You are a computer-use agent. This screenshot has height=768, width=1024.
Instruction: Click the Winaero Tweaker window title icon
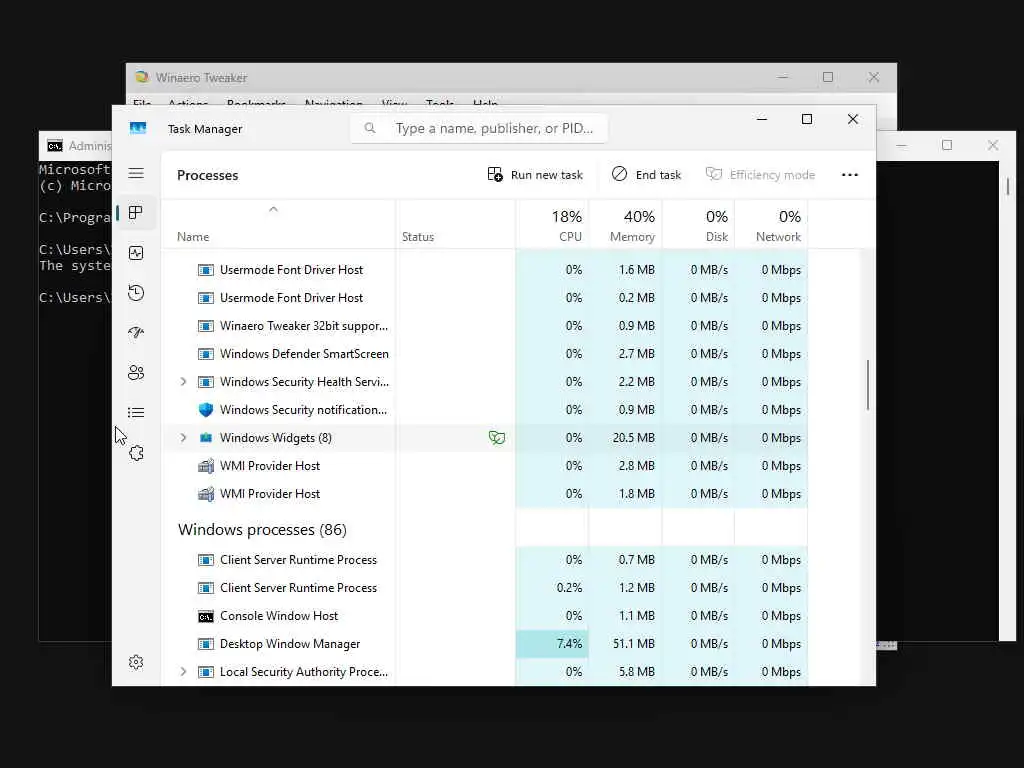click(x=142, y=77)
